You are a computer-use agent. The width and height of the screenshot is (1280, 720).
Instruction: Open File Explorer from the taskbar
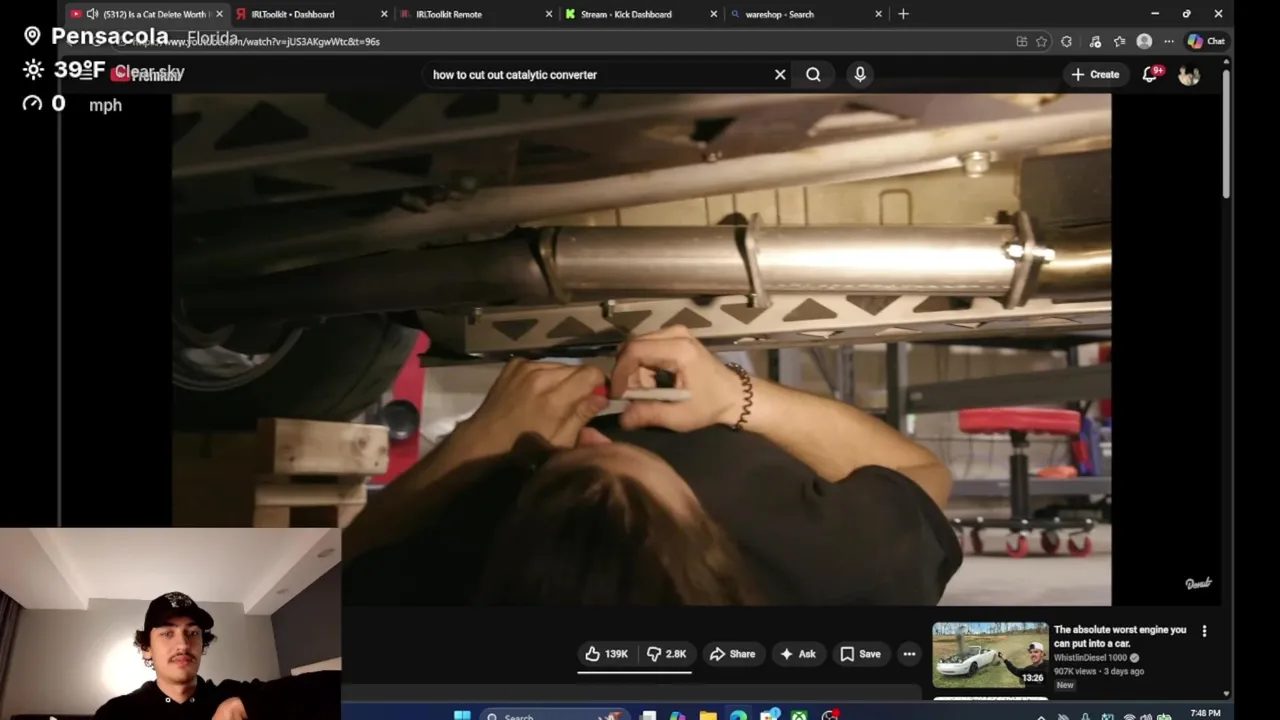click(x=708, y=715)
